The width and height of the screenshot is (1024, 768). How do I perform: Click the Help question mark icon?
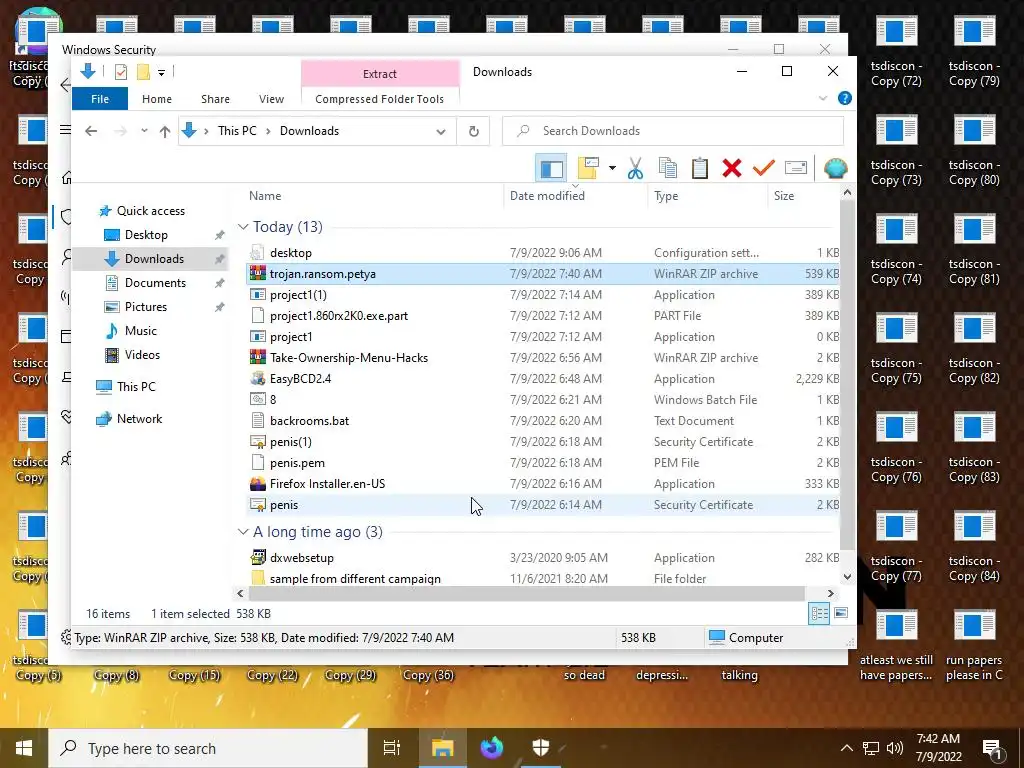tap(844, 99)
